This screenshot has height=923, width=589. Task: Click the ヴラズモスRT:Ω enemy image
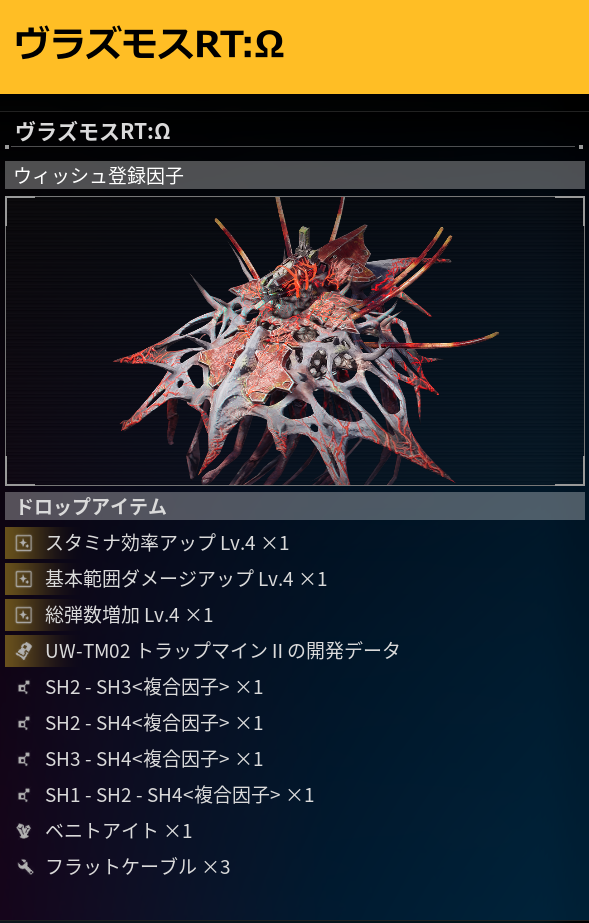(x=295, y=341)
